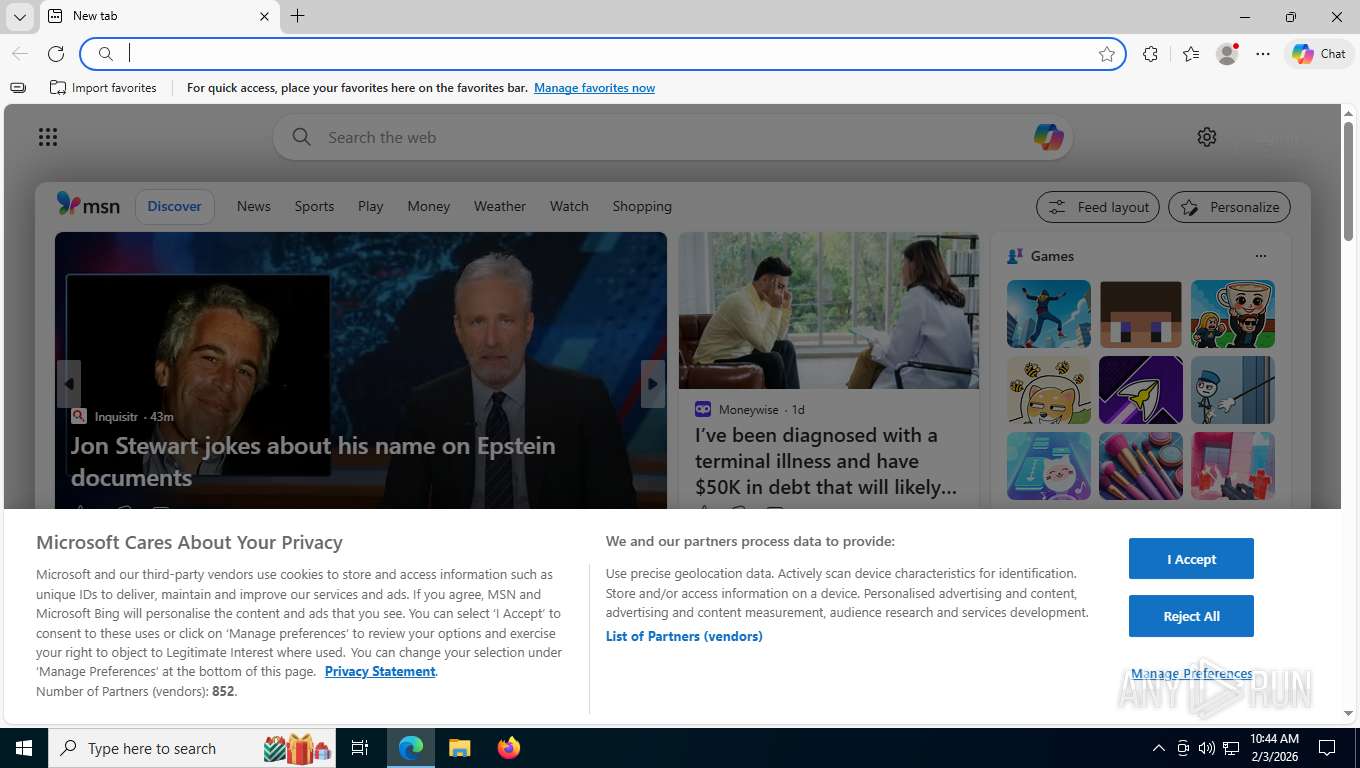Click the Personalize button
The image size is (1360, 768).
(x=1230, y=207)
